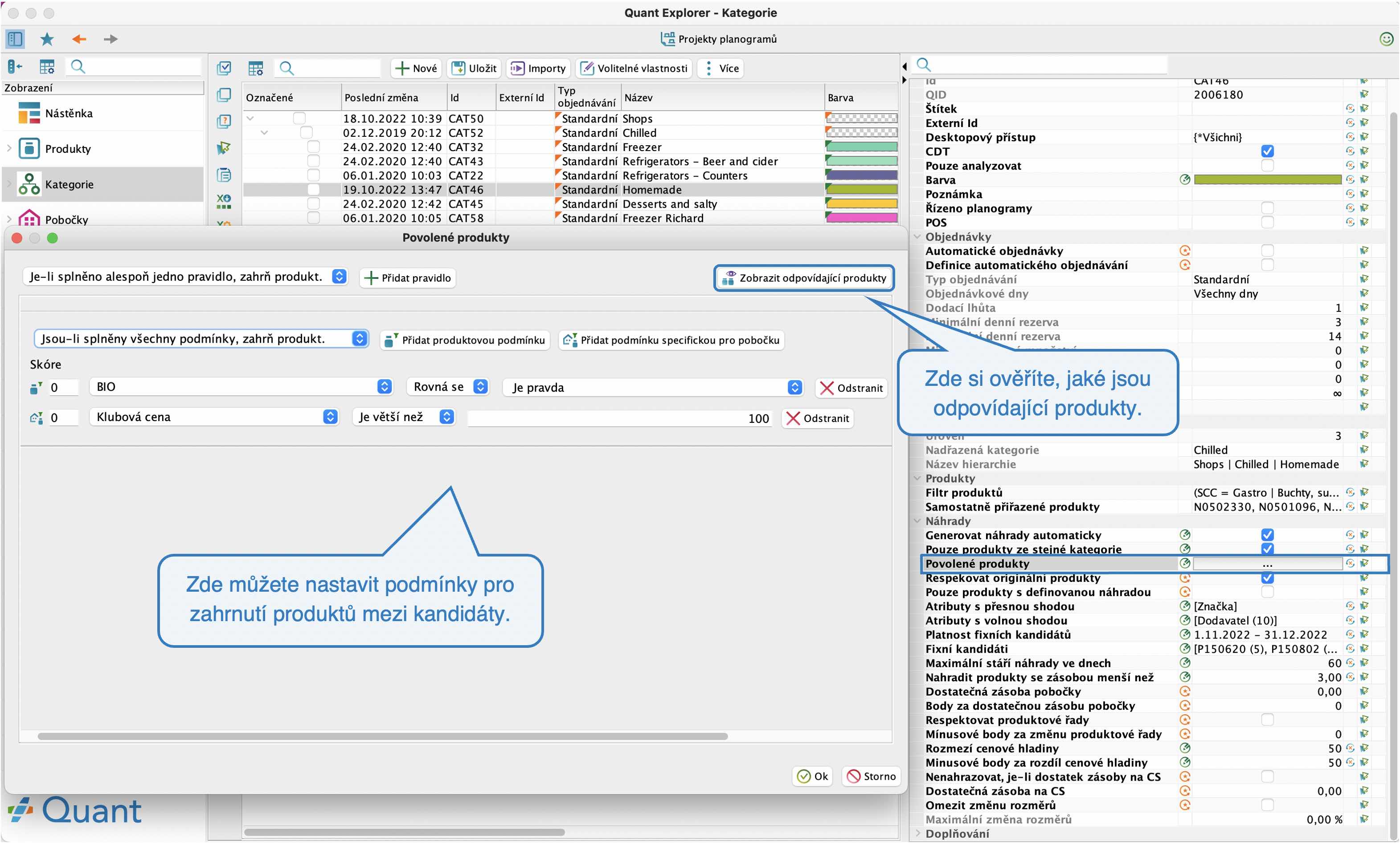Viewport: 1400px width, 843px height.
Task: Open Volitelné vlastnosti
Action: [x=634, y=68]
